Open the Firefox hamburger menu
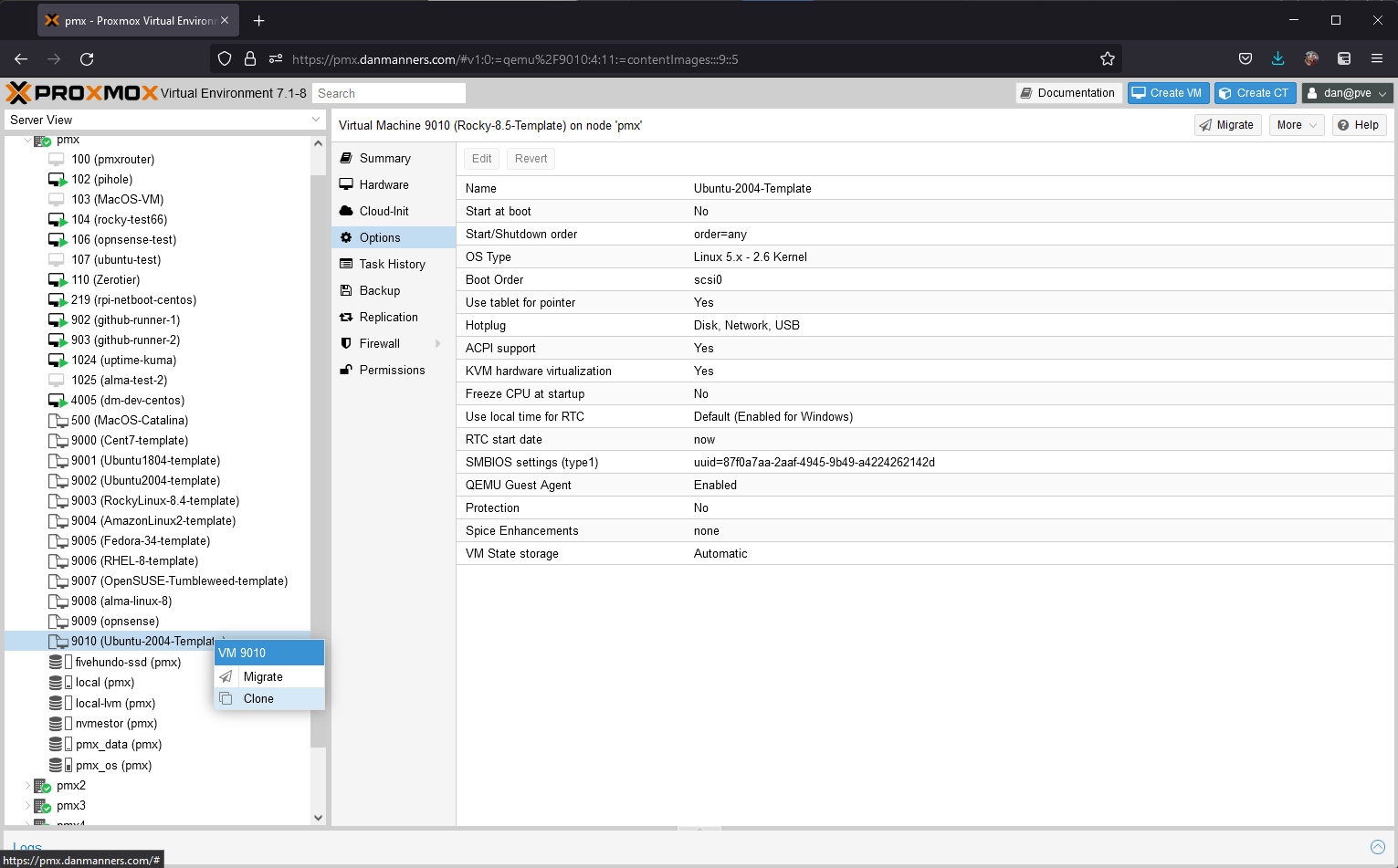Screen dimensions: 1398x868 1377,58
